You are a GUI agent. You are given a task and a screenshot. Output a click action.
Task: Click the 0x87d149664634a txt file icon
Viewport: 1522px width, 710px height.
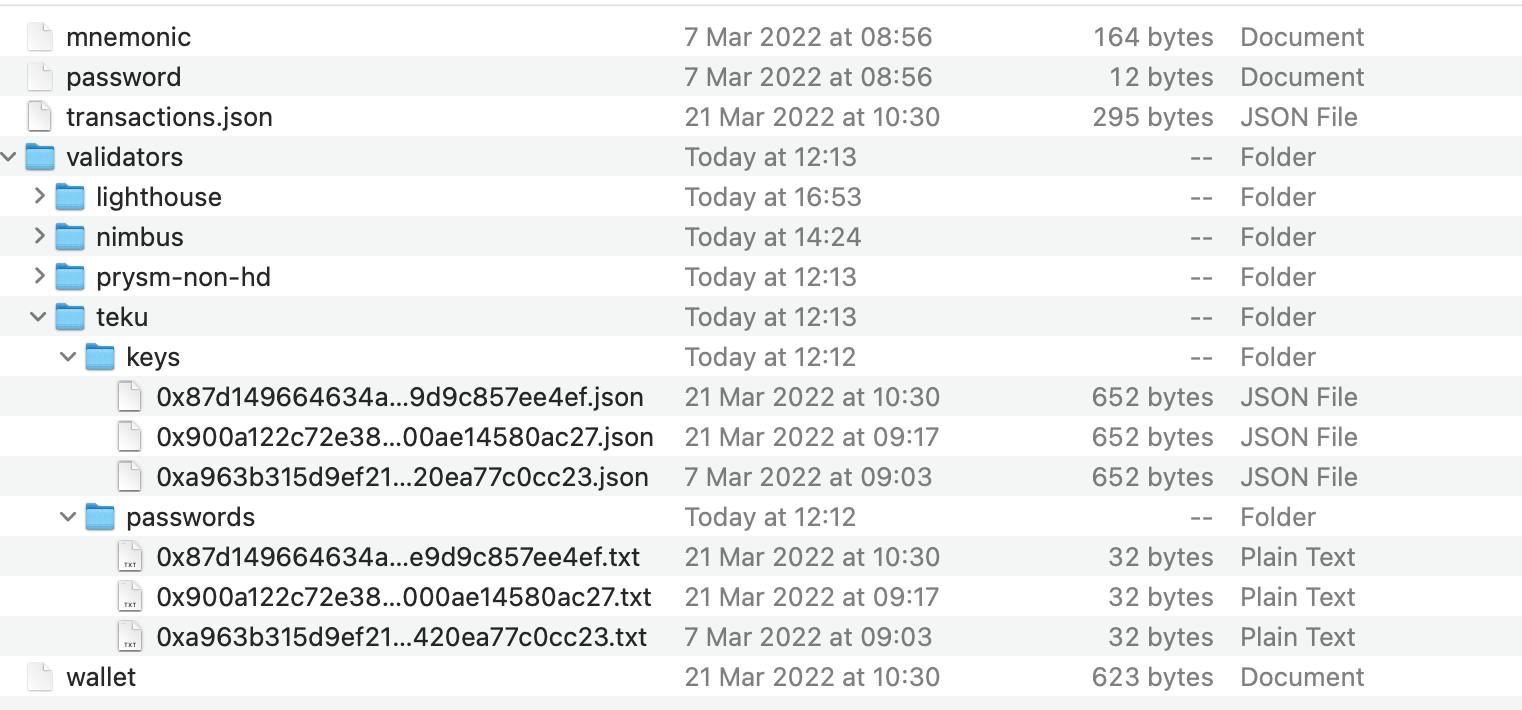click(130, 557)
